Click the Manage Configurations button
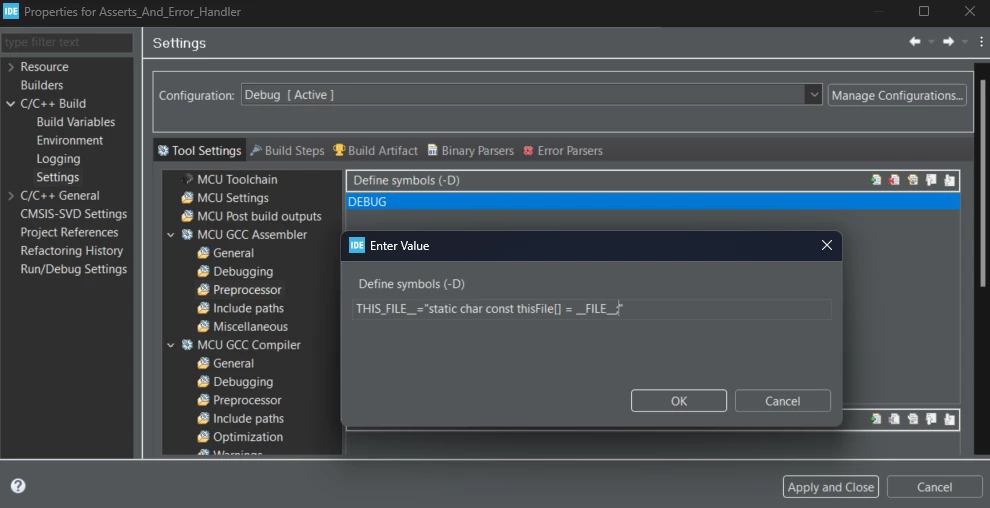This screenshot has height=508, width=990. pyautogui.click(x=897, y=95)
